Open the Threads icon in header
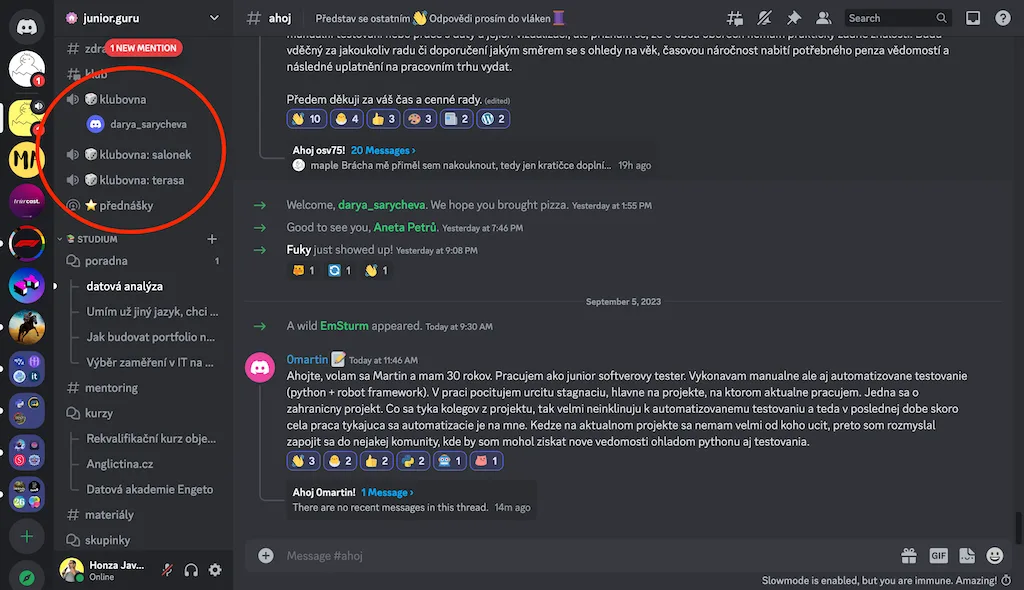Image resolution: width=1024 pixels, height=590 pixels. [x=735, y=18]
